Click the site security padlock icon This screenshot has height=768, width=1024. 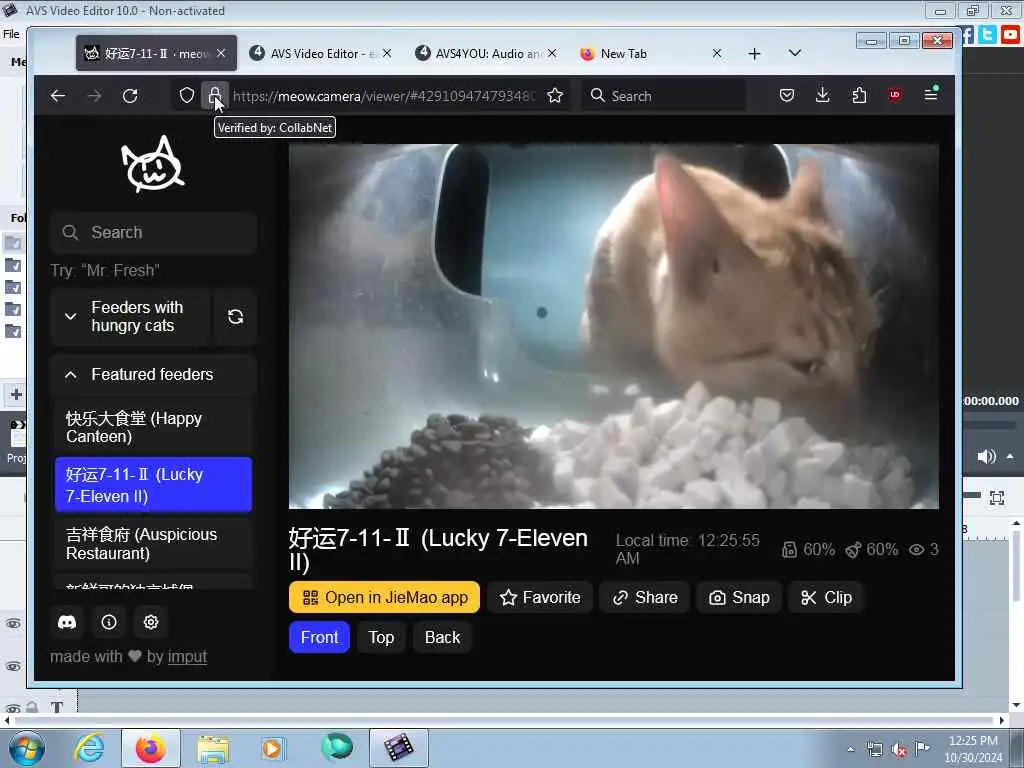tap(214, 95)
